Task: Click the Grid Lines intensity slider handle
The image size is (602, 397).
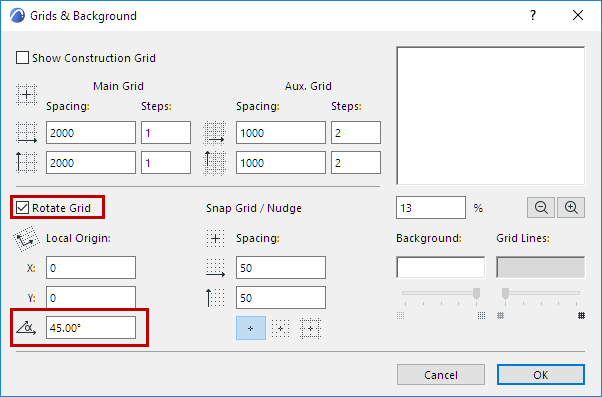Action: click(505, 294)
